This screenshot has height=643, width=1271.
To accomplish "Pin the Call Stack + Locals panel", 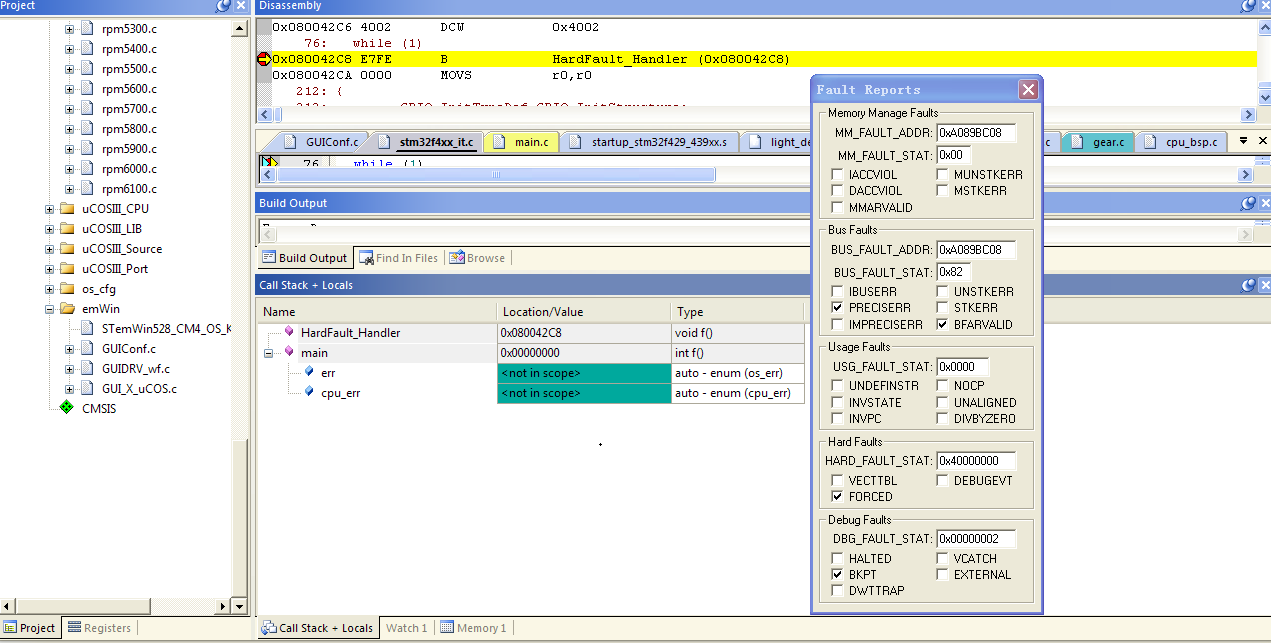I will tap(1248, 285).
